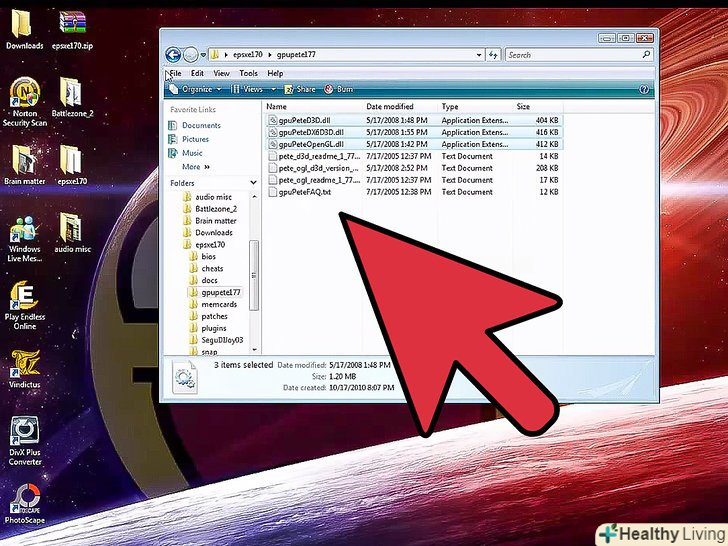Select pete_d3d_readme_1_77 text file
Viewport: 728px width, 546px height.
(414, 156)
